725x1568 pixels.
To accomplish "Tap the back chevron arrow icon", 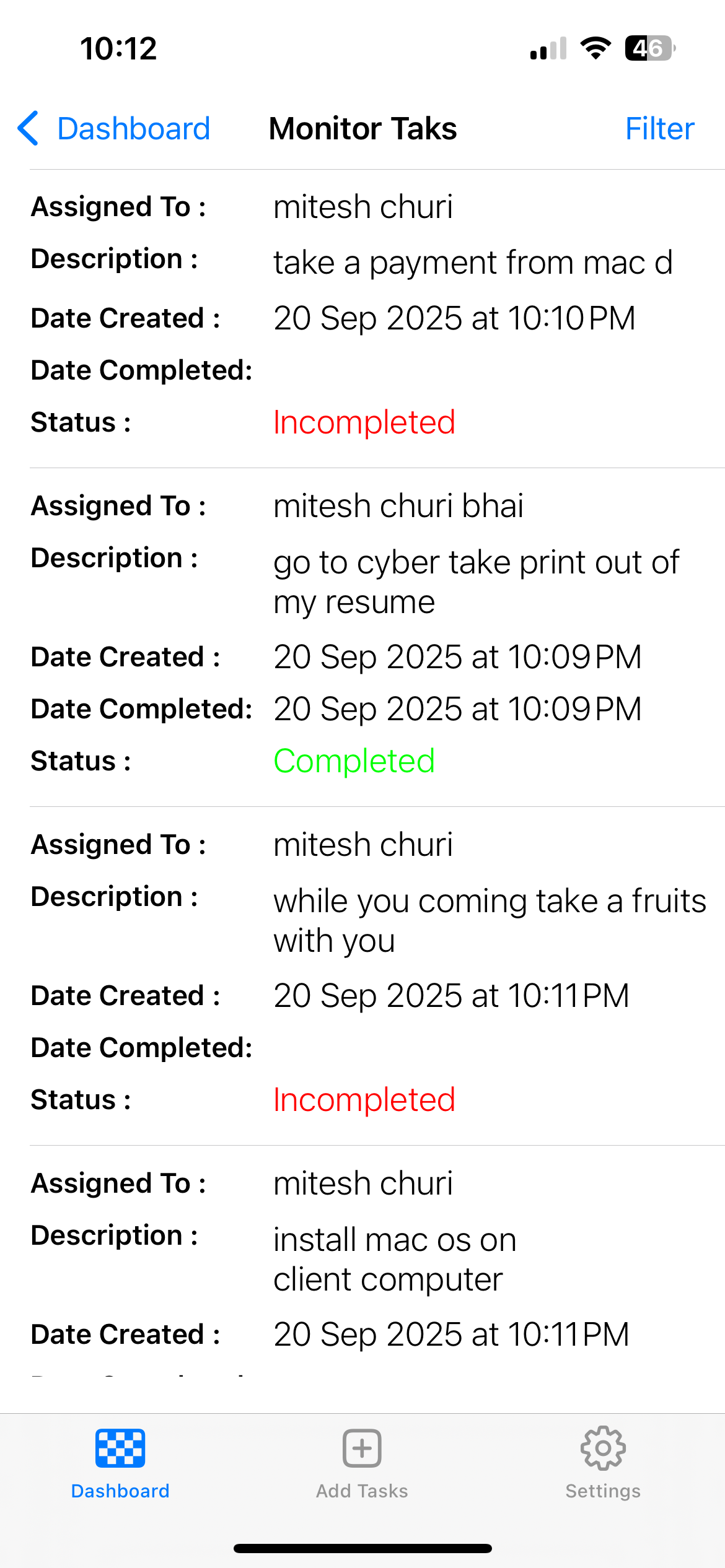I will [x=29, y=129].
